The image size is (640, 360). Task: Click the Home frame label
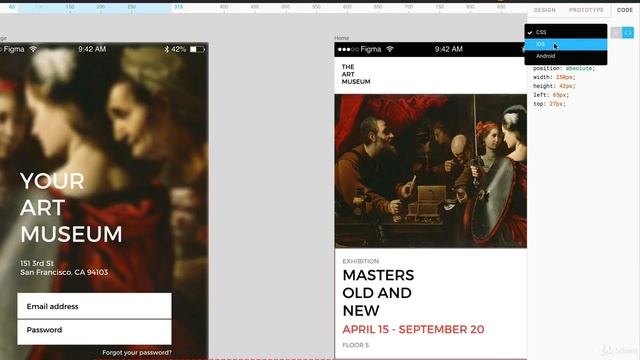[341, 38]
